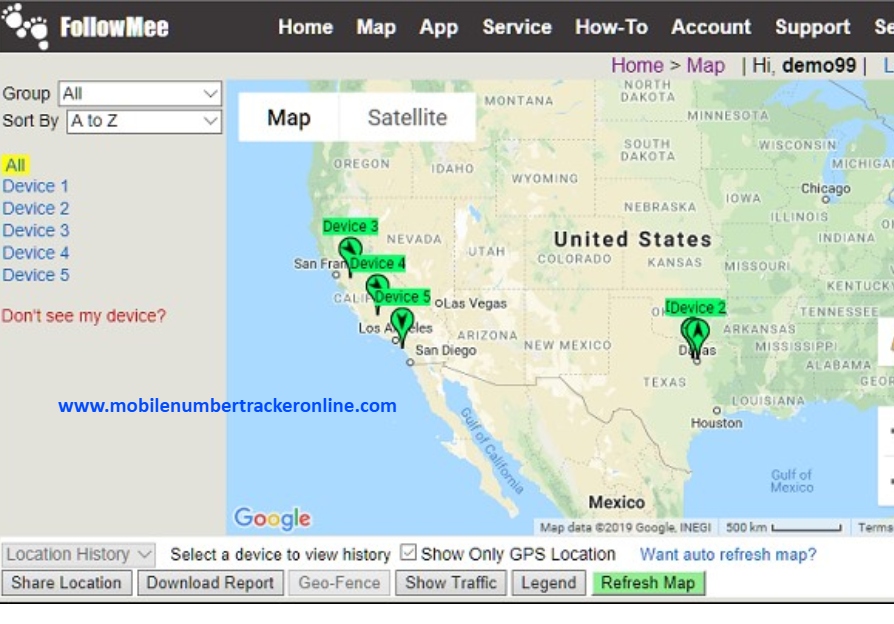
Task: Click the Device 2 marker near Dallas
Action: [695, 333]
